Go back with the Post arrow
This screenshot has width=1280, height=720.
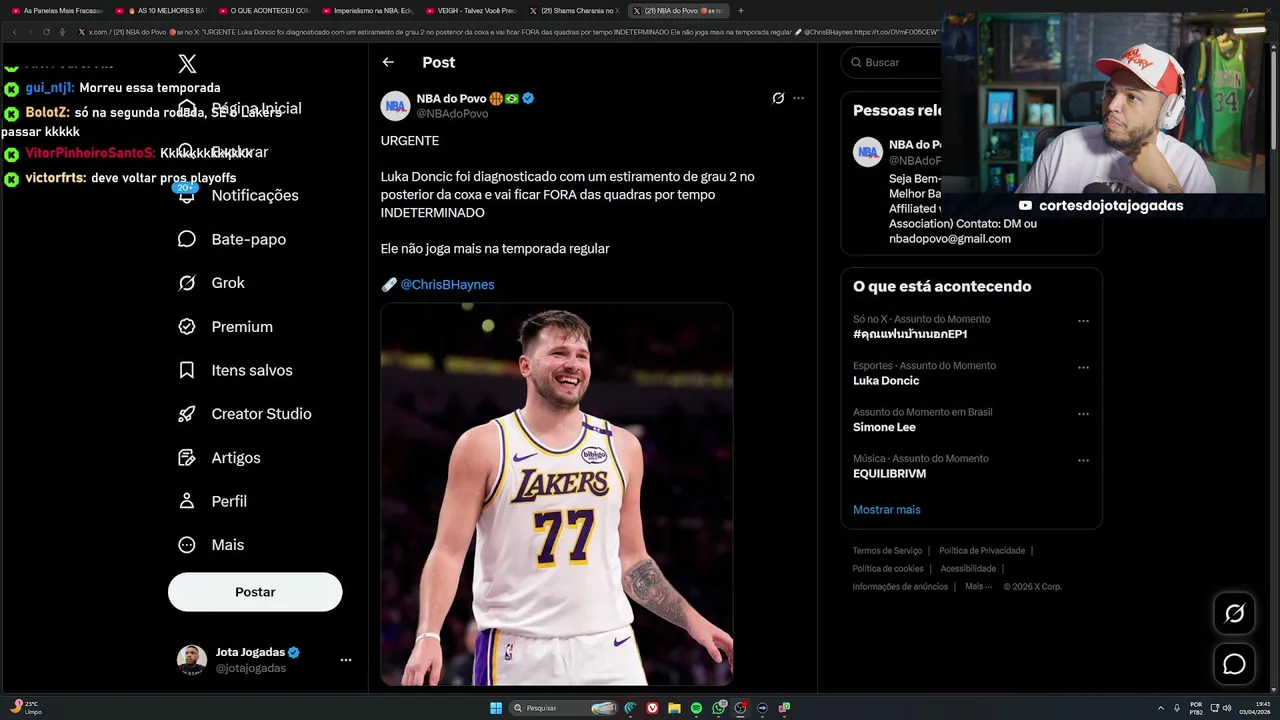coord(388,62)
